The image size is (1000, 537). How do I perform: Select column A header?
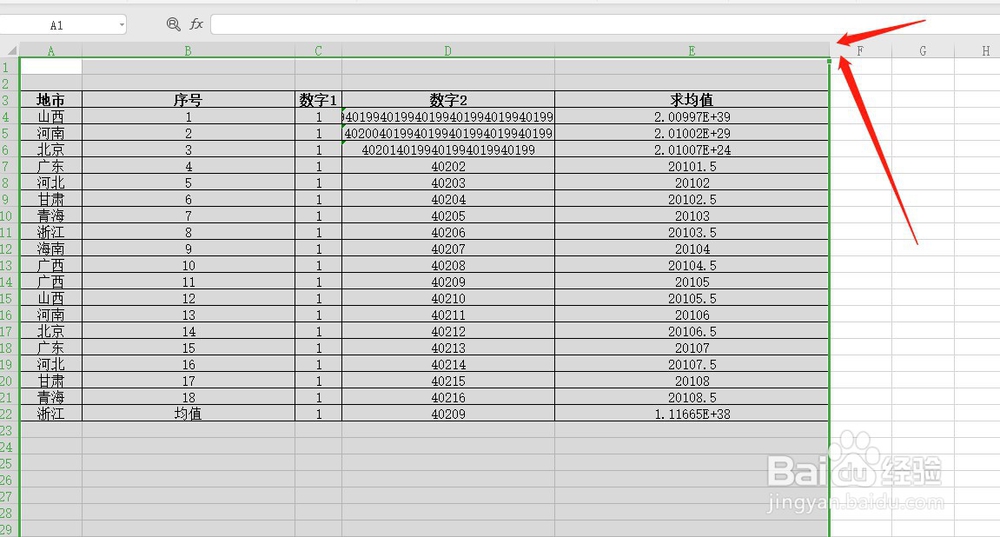pyautogui.click(x=51, y=50)
